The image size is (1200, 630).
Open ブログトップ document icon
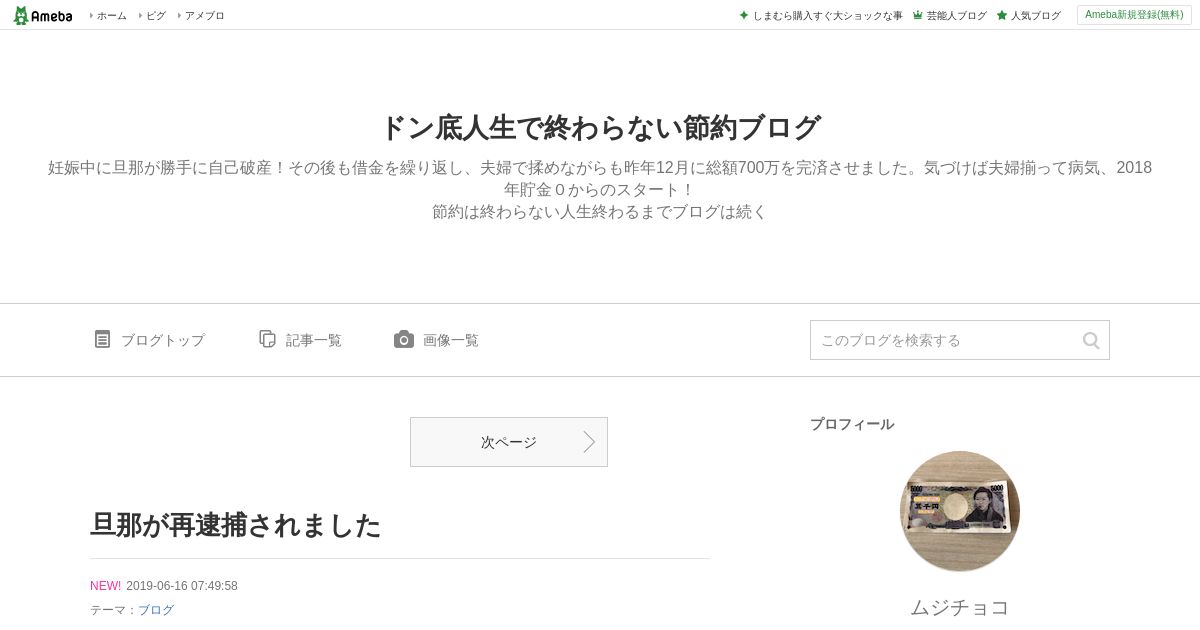(x=102, y=339)
